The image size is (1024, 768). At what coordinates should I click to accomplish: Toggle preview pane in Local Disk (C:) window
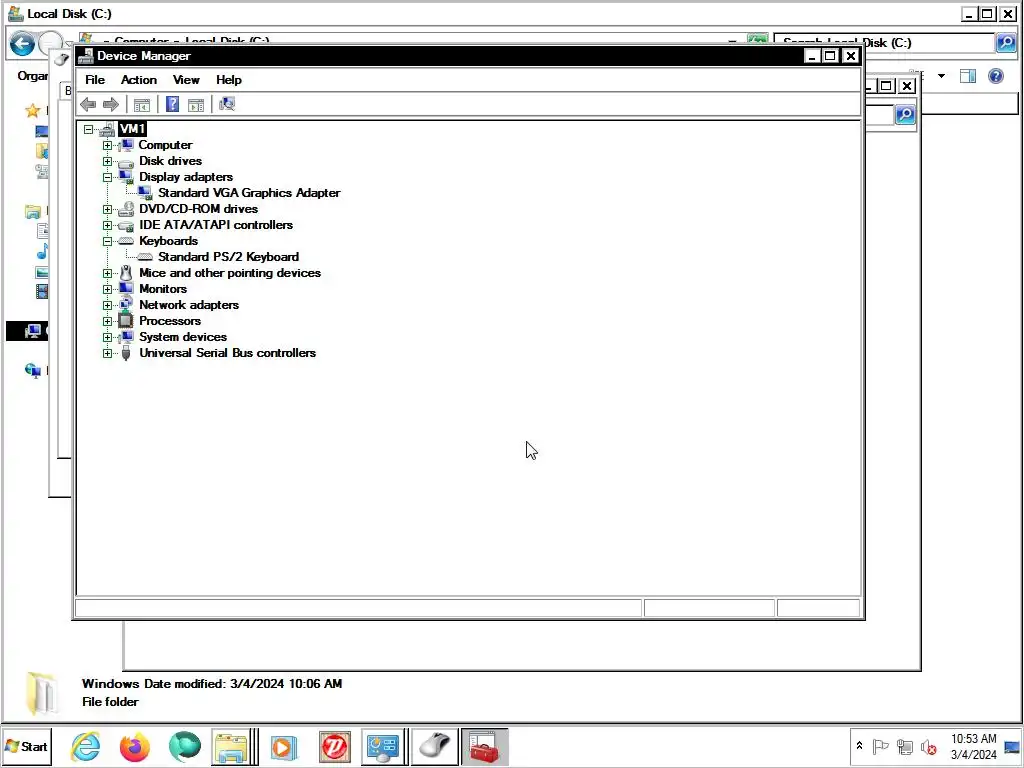[968, 76]
